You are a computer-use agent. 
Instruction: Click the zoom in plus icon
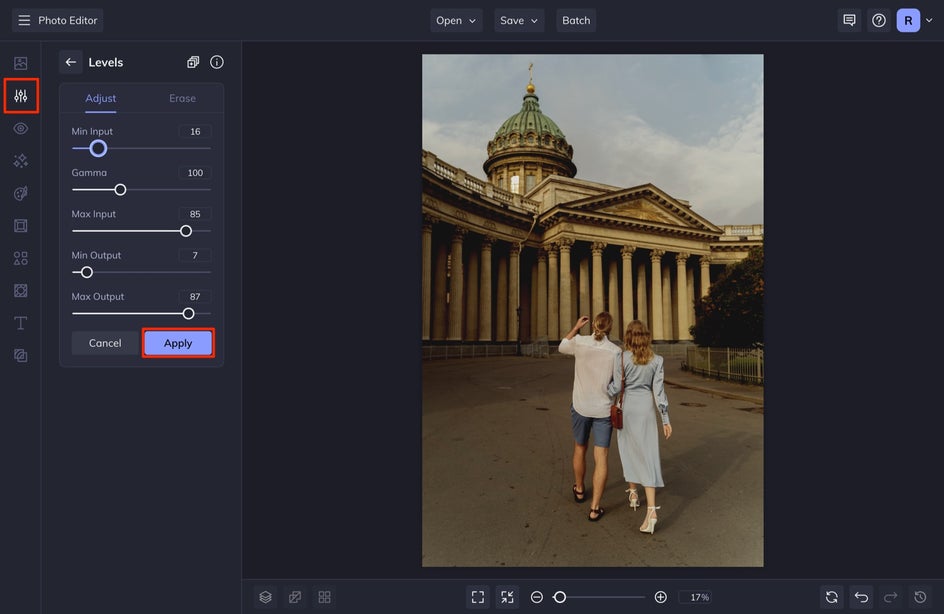pyautogui.click(x=660, y=597)
